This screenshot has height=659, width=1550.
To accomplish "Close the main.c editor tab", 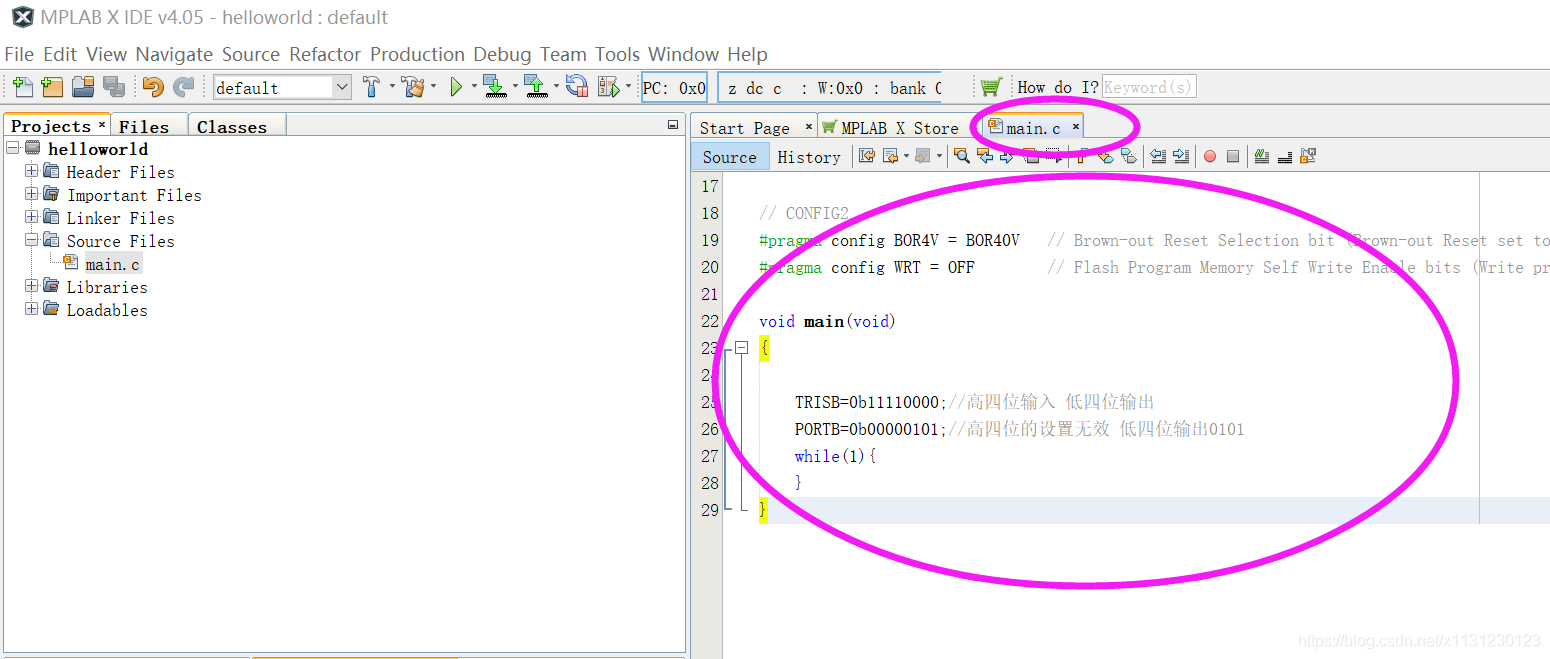I will click(x=1076, y=127).
